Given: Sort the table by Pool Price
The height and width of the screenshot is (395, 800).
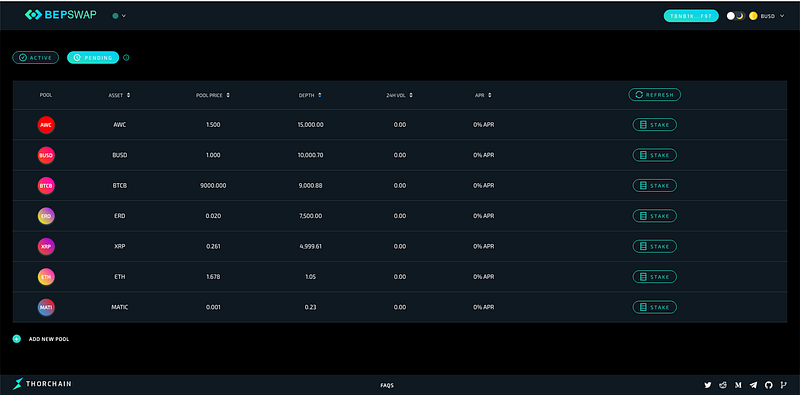Looking at the screenshot, I should (213, 95).
